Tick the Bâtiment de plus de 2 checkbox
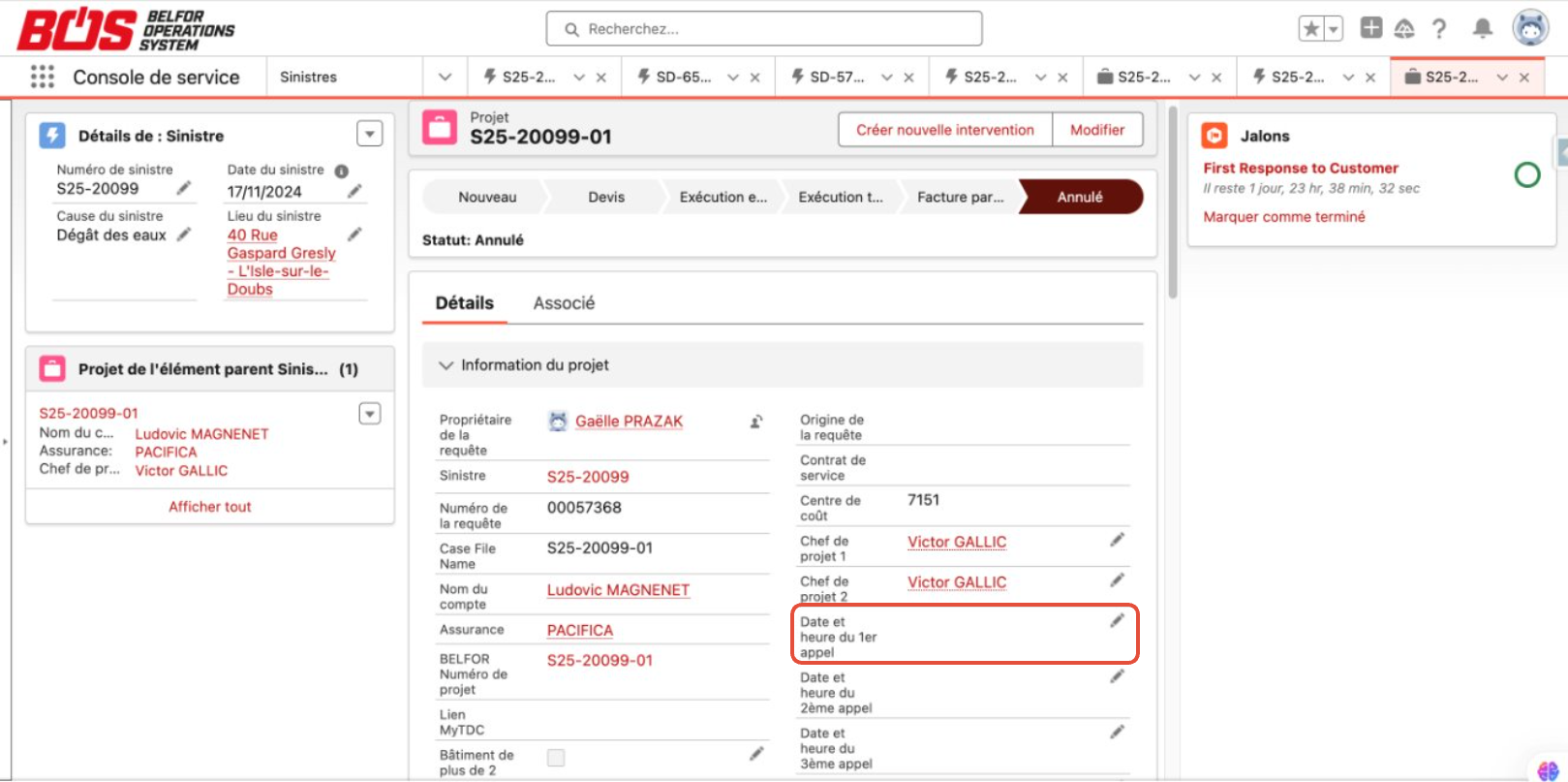This screenshot has width=1568, height=782. (x=556, y=758)
